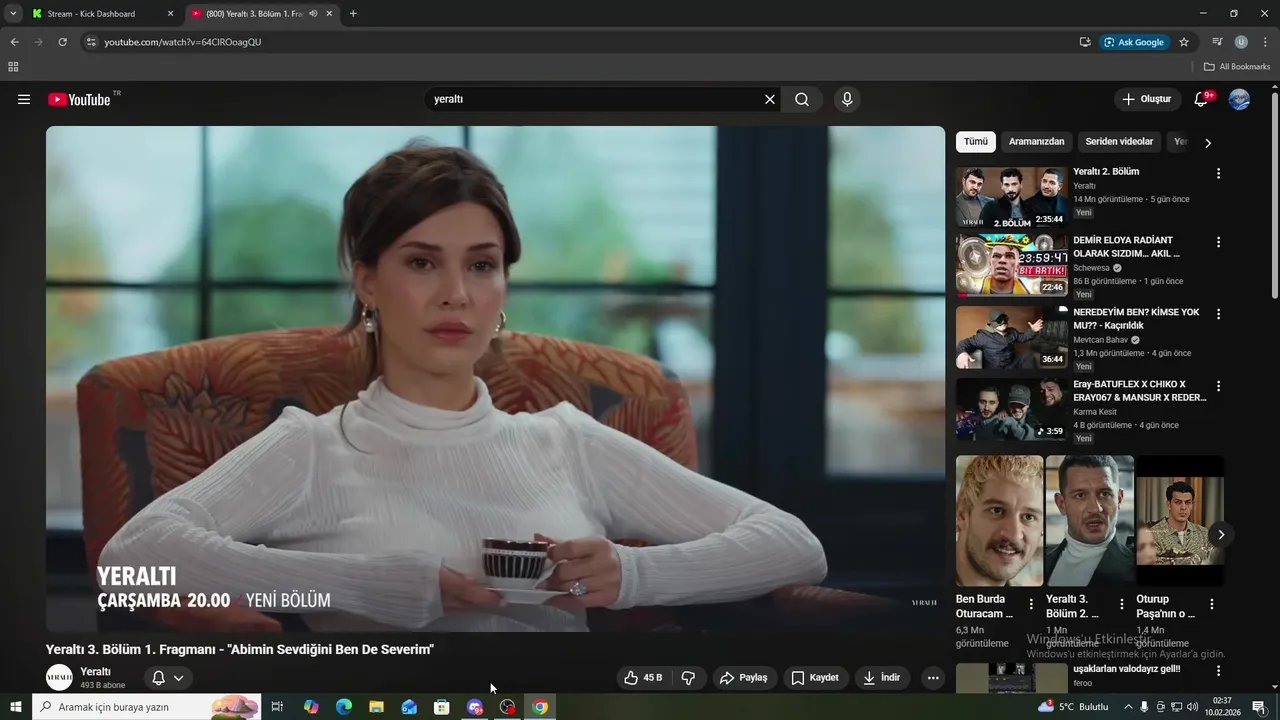Image resolution: width=1280 pixels, height=720 pixels.
Task: Click the Oluştur create button
Action: 1146,99
